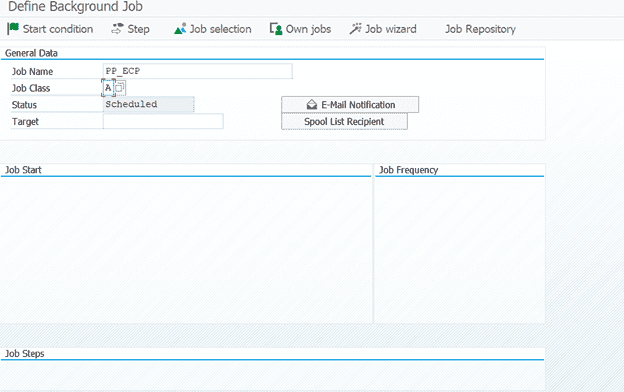Click the General Data section header
624x392 pixels.
pos(31,53)
